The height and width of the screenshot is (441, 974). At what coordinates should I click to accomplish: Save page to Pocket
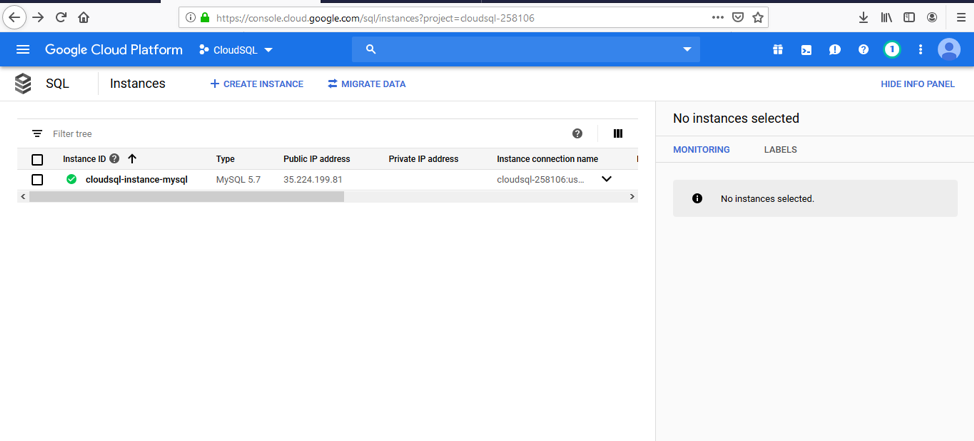pos(737,17)
